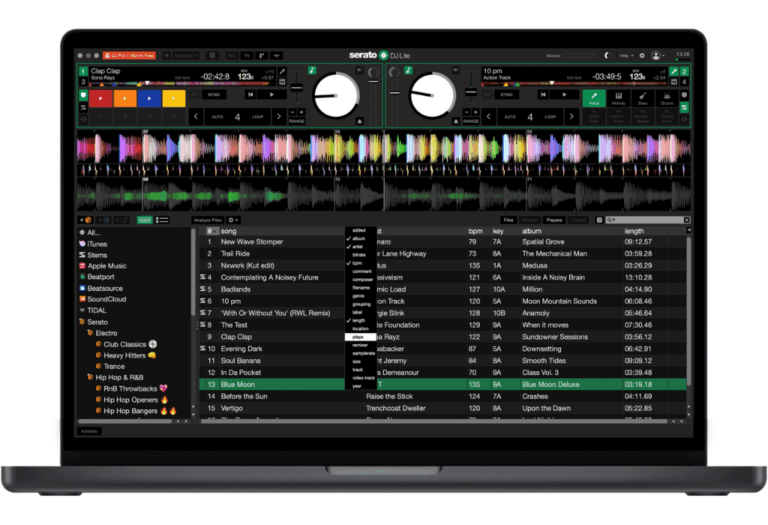
Task: Toggle the album column in column menu
Action: click(x=361, y=239)
